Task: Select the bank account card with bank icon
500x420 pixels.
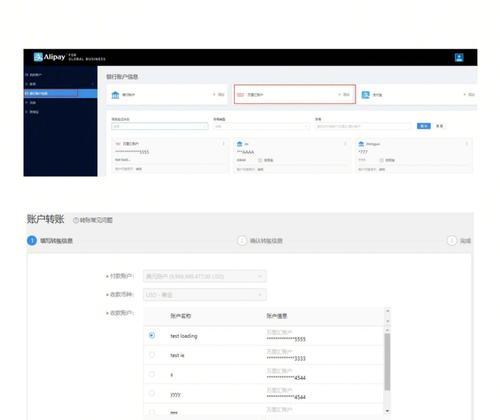Action: tap(167, 95)
